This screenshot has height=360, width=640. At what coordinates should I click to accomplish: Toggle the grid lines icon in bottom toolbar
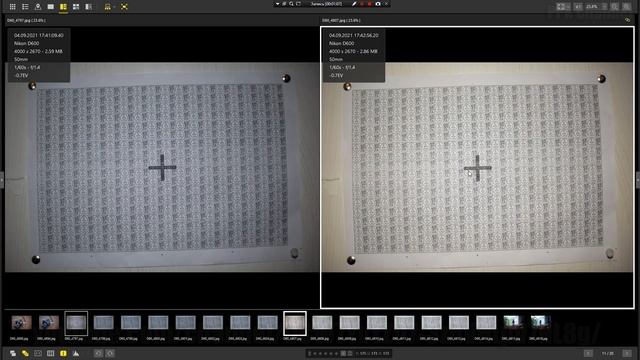pyautogui.click(x=51, y=353)
